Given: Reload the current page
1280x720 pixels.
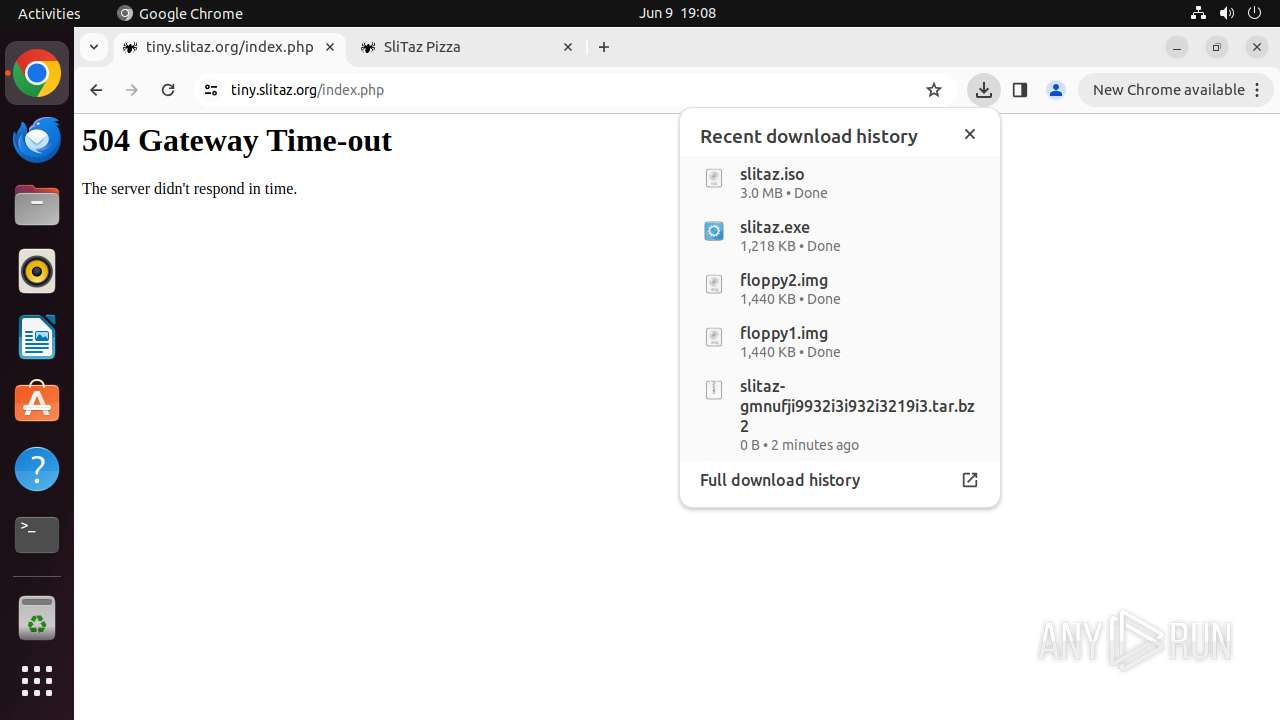Looking at the screenshot, I should coord(168,90).
